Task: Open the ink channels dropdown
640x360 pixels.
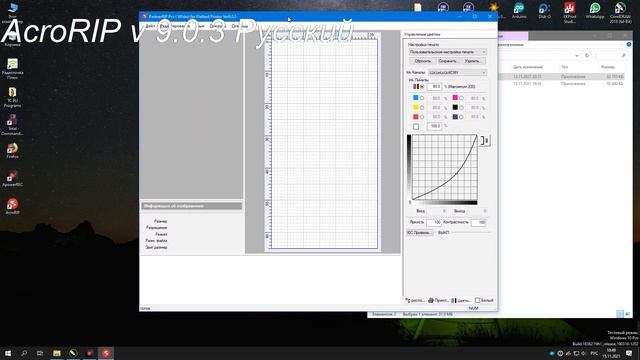Action: 457,73
